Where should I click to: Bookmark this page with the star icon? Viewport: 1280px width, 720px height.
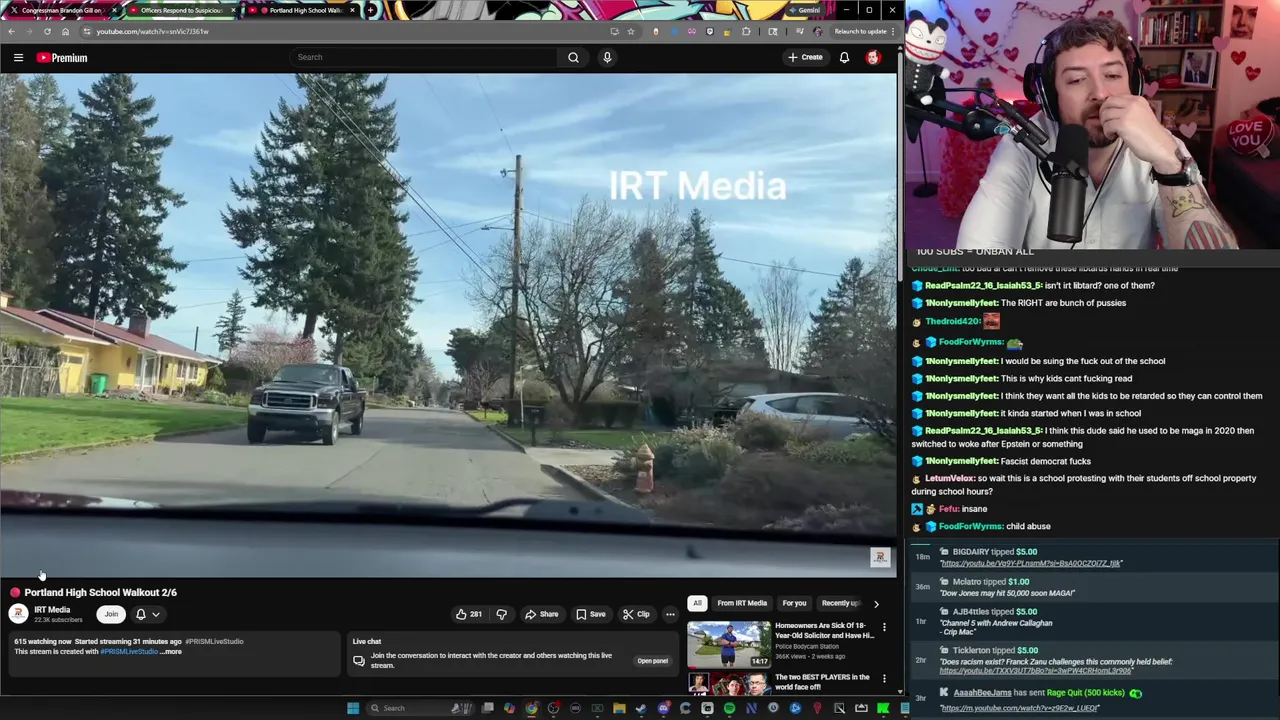[630, 31]
